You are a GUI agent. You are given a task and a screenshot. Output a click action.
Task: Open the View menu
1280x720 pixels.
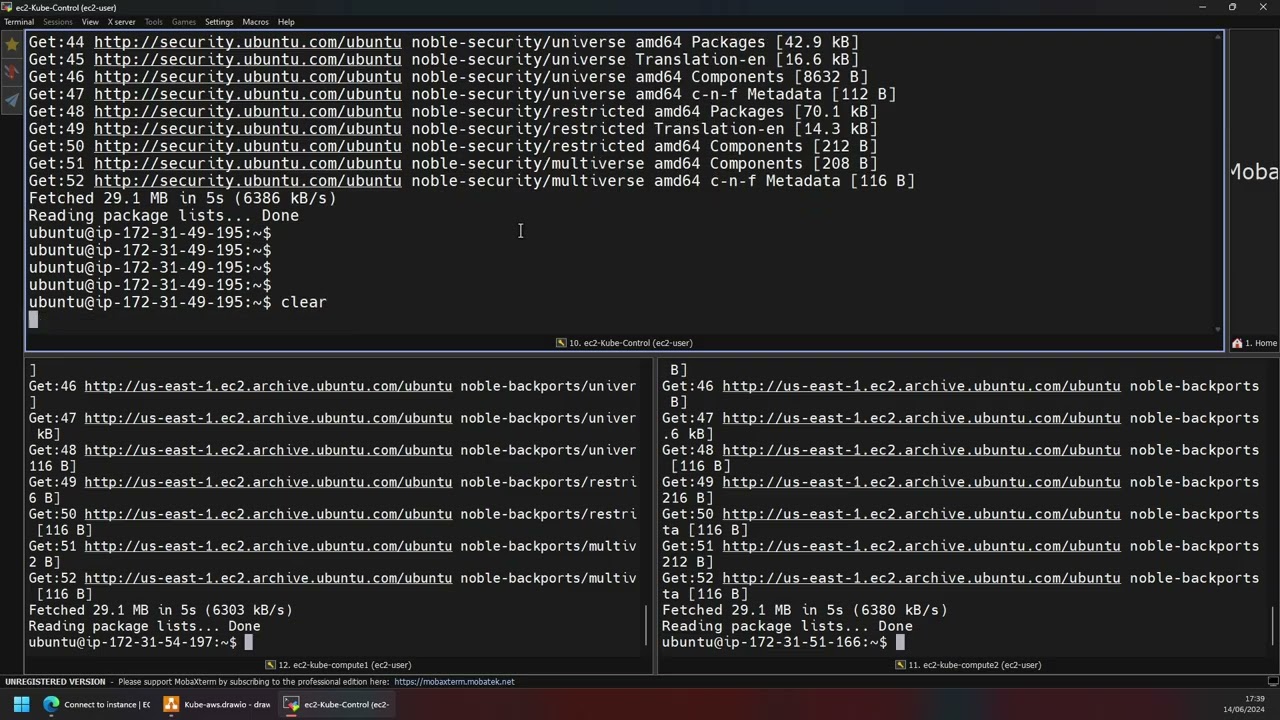(90, 22)
